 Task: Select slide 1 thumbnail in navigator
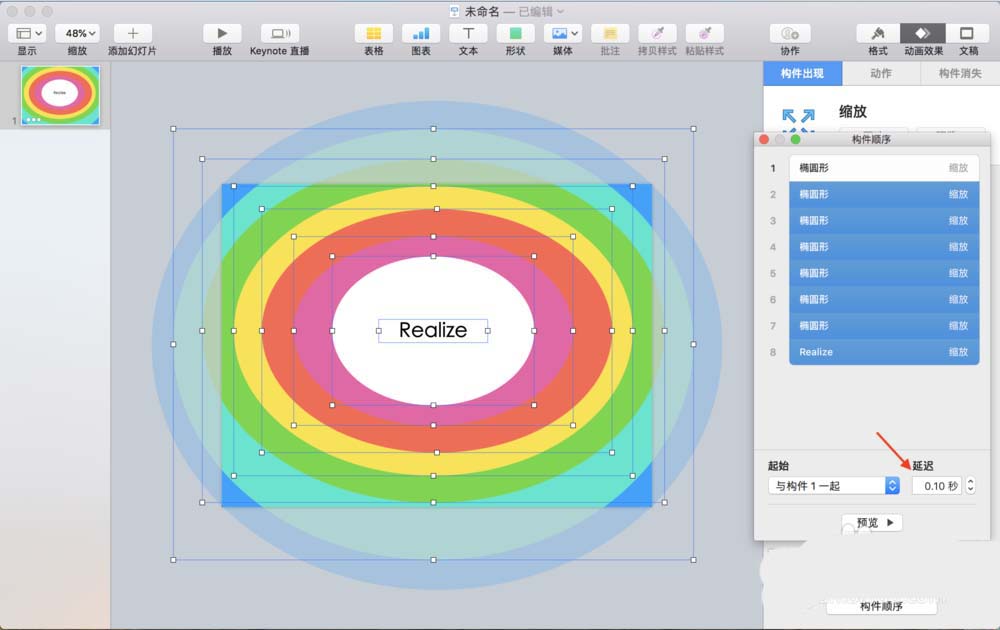click(x=59, y=96)
